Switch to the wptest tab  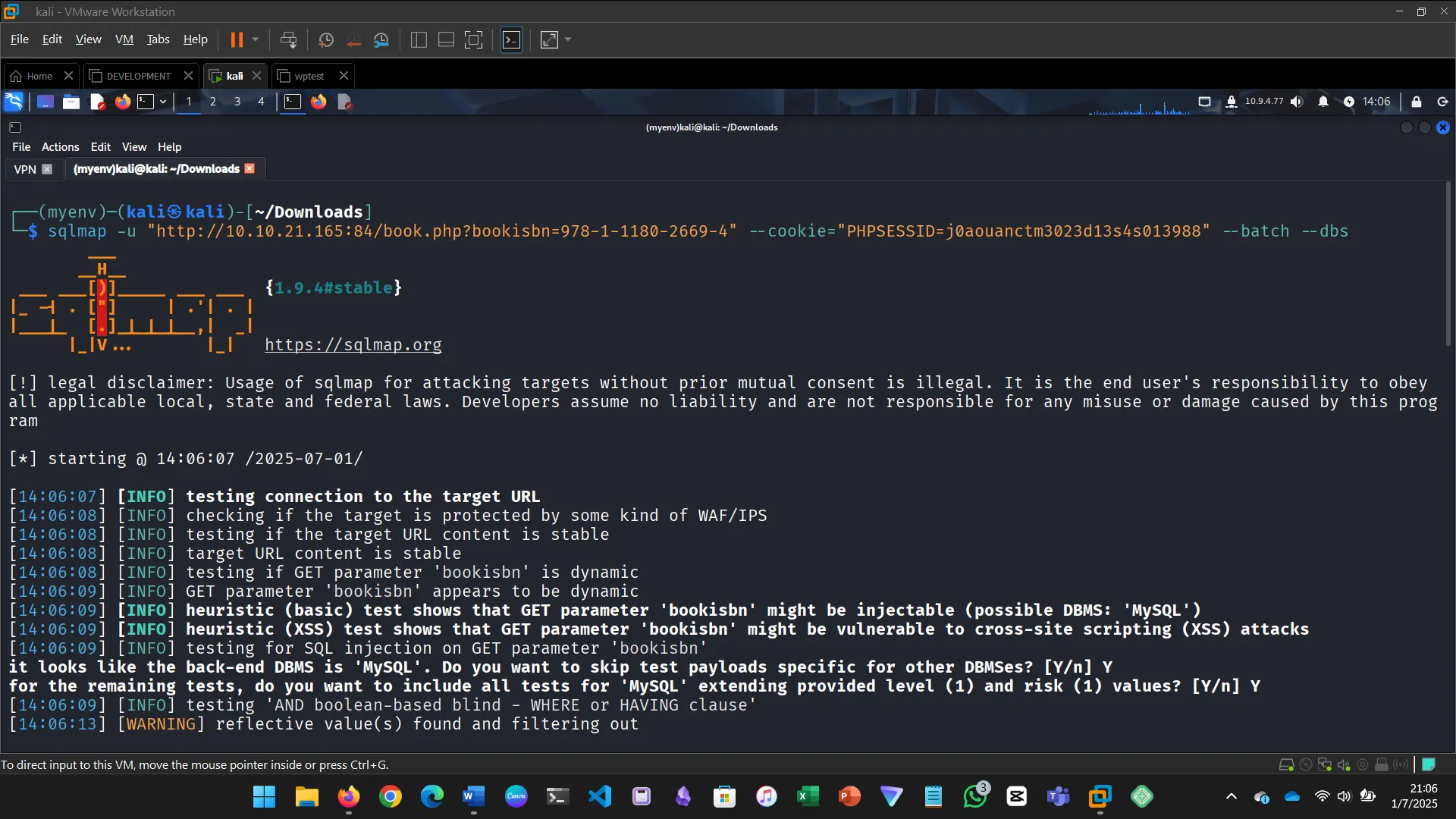click(x=309, y=76)
